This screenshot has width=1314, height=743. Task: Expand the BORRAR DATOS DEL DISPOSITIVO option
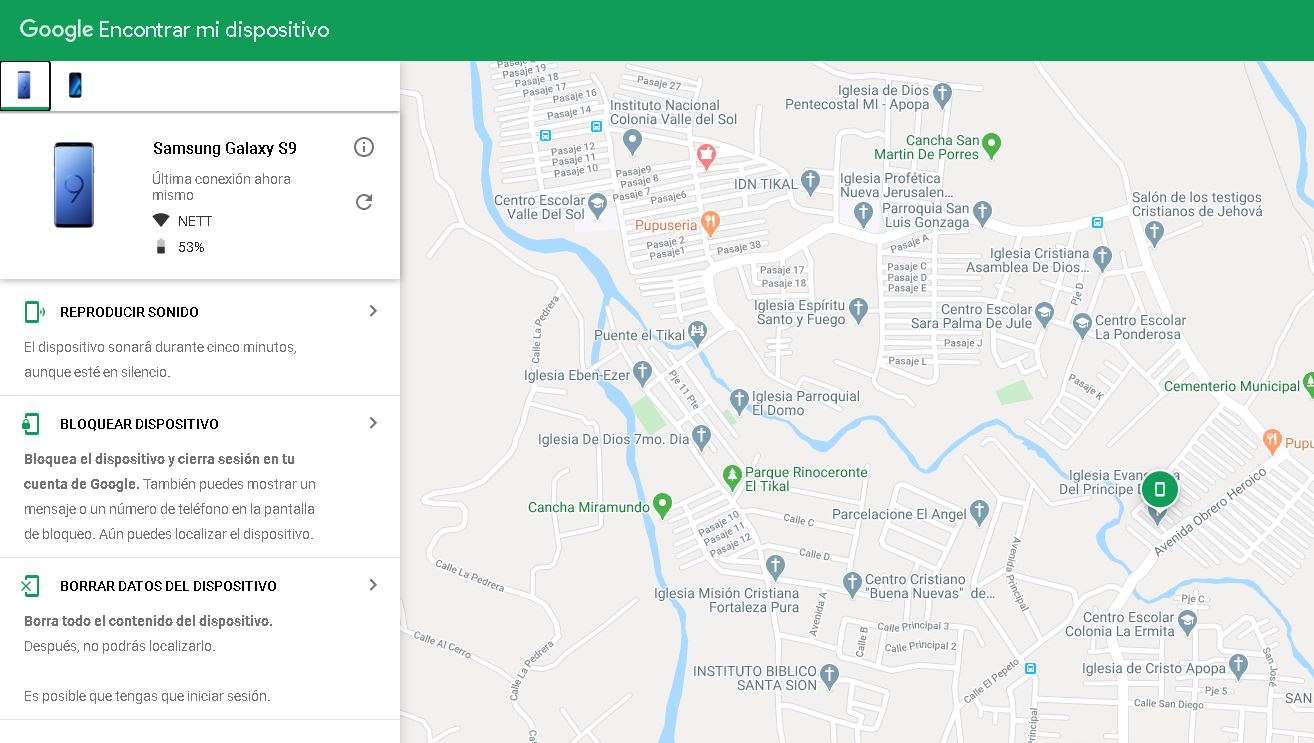pyautogui.click(x=373, y=585)
